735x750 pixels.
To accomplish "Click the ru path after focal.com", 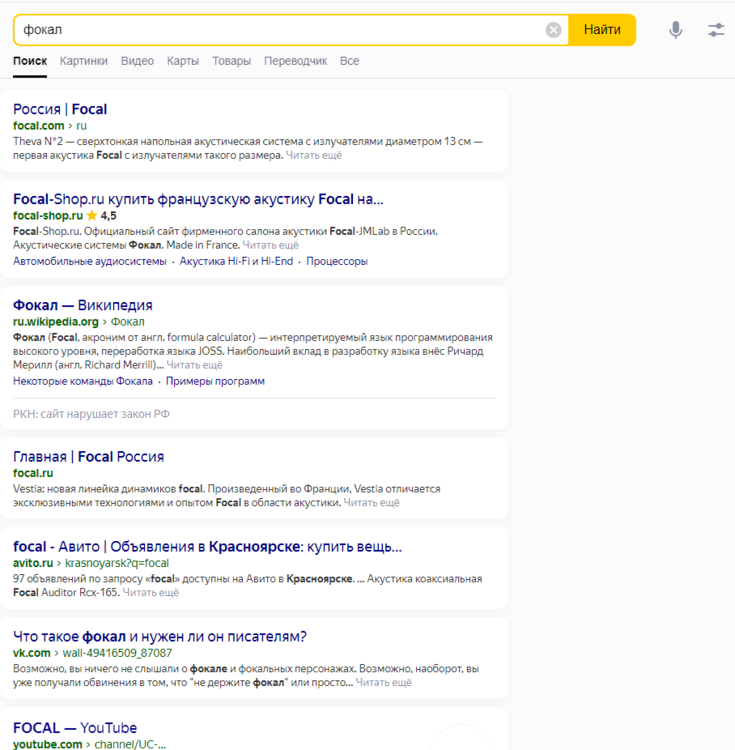I will (81, 126).
